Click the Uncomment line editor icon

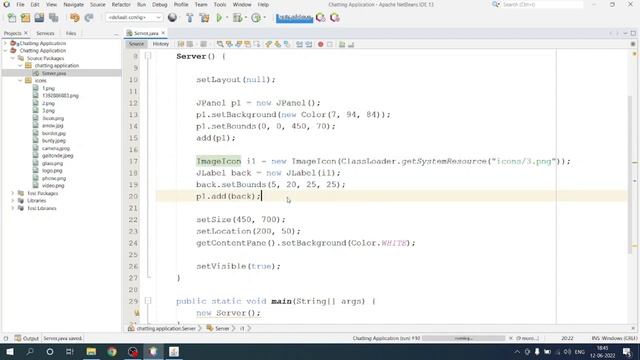point(351,44)
